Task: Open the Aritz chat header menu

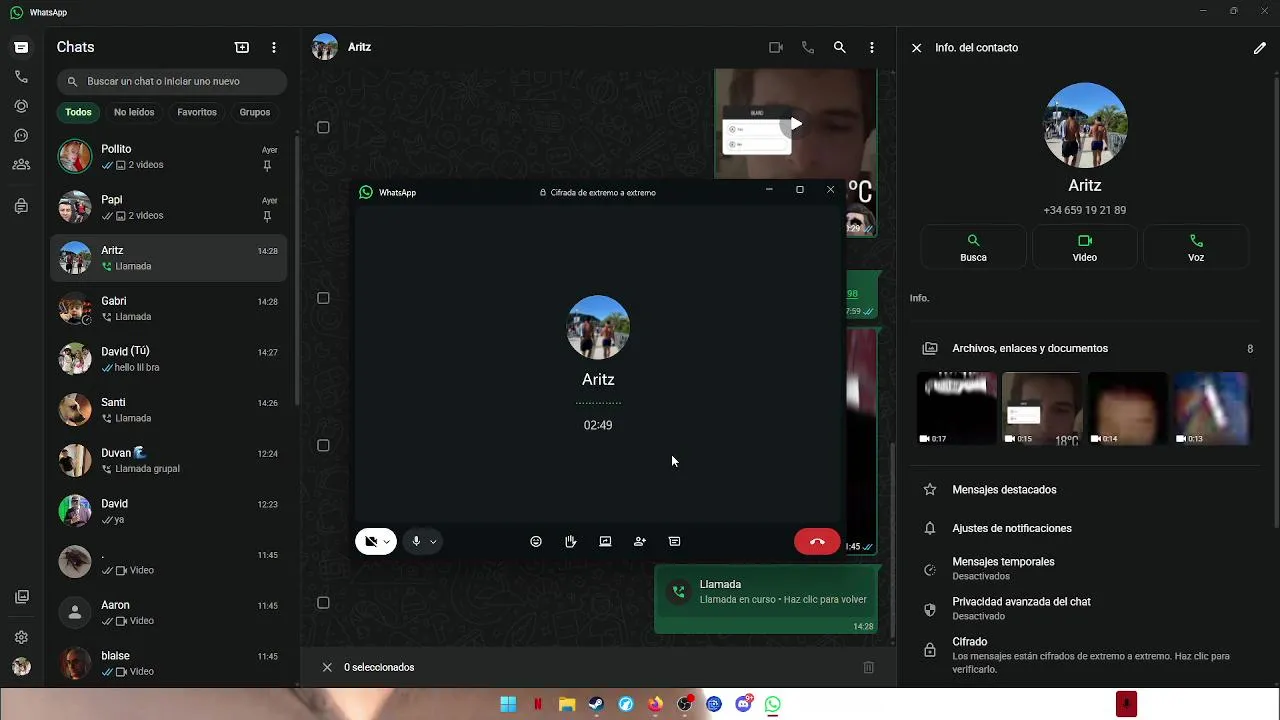Action: coord(872,47)
